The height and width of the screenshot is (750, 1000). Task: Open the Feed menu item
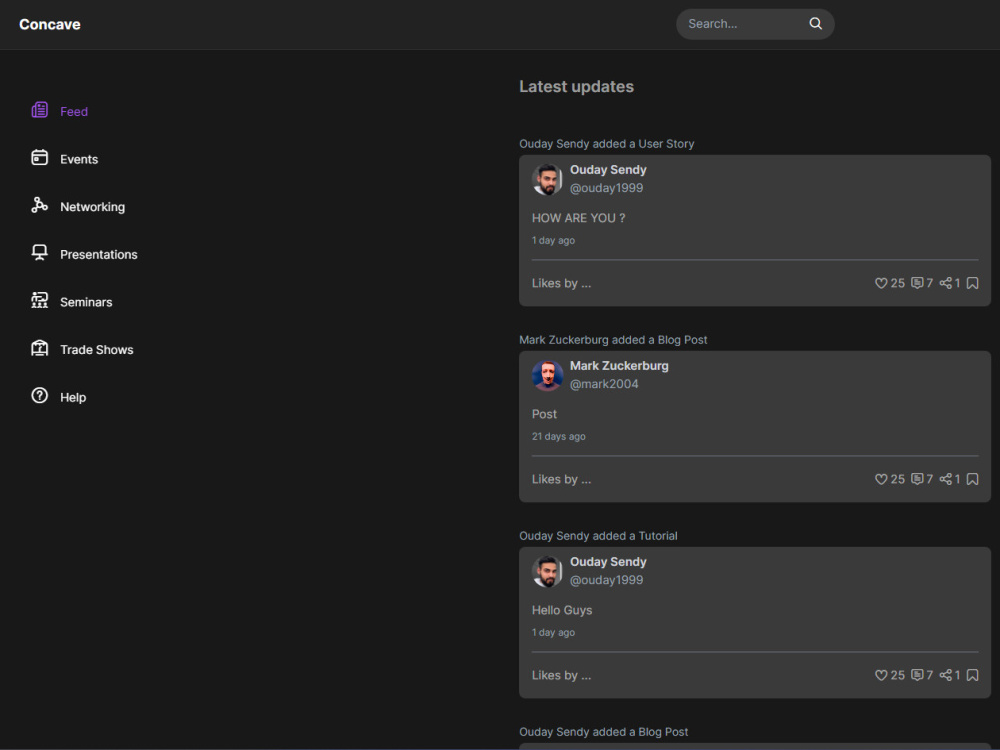tap(74, 112)
